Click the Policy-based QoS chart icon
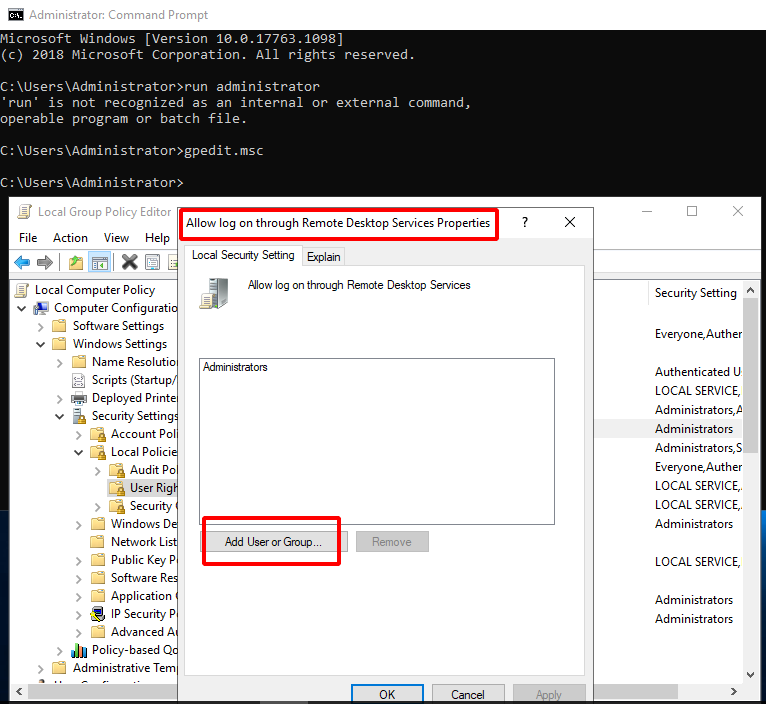The width and height of the screenshot is (766, 704). click(x=79, y=650)
